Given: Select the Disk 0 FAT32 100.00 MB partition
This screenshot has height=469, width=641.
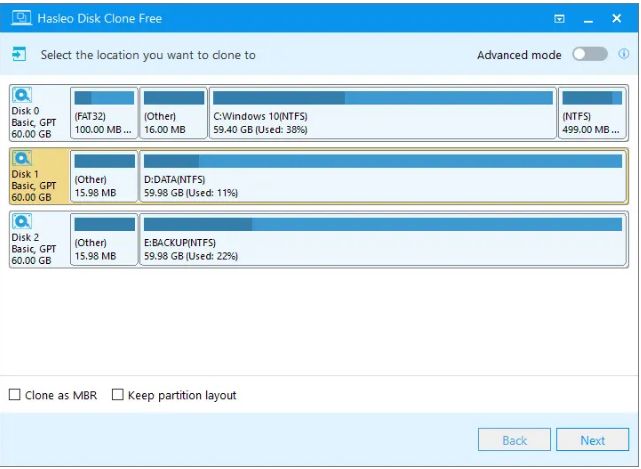Looking at the screenshot, I should 104,113.
